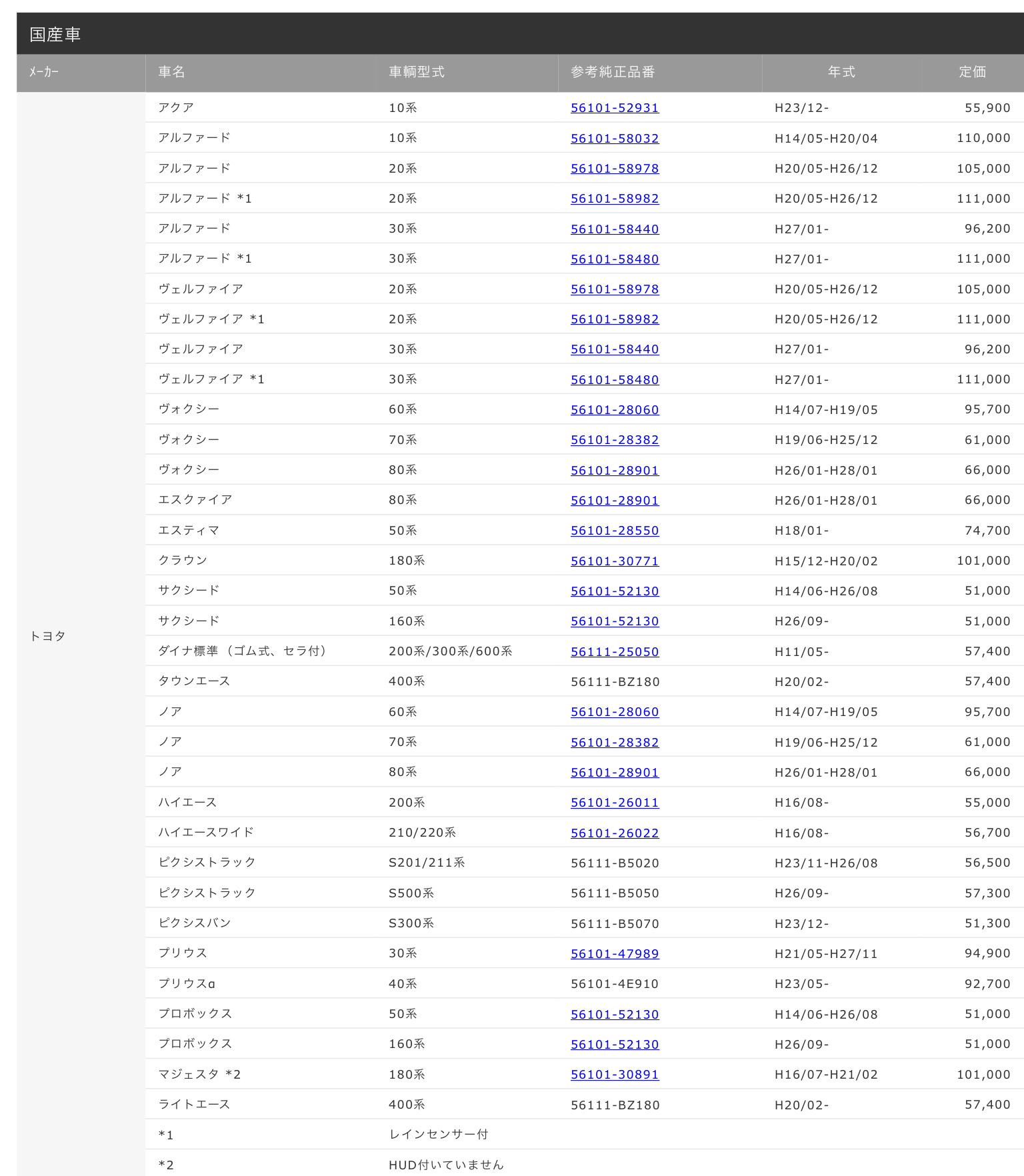The height and width of the screenshot is (1176, 1024).
Task: Click the 参考純正品番 column header
Action: point(613,72)
